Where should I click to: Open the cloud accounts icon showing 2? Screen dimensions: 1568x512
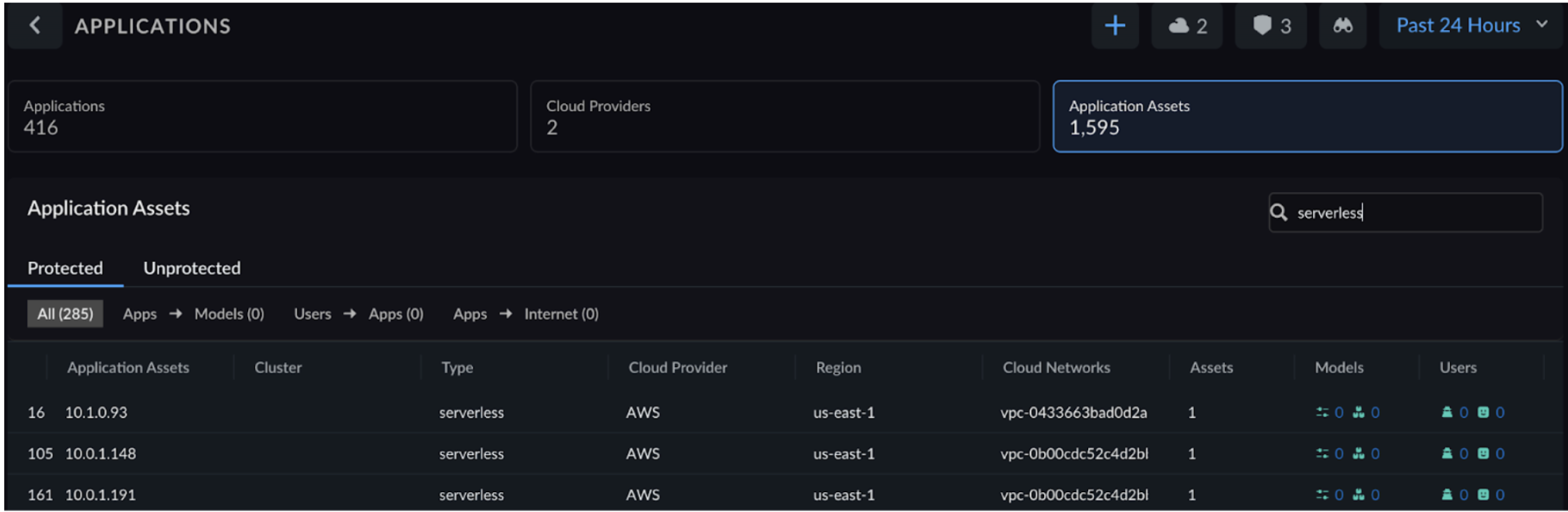(x=1186, y=26)
